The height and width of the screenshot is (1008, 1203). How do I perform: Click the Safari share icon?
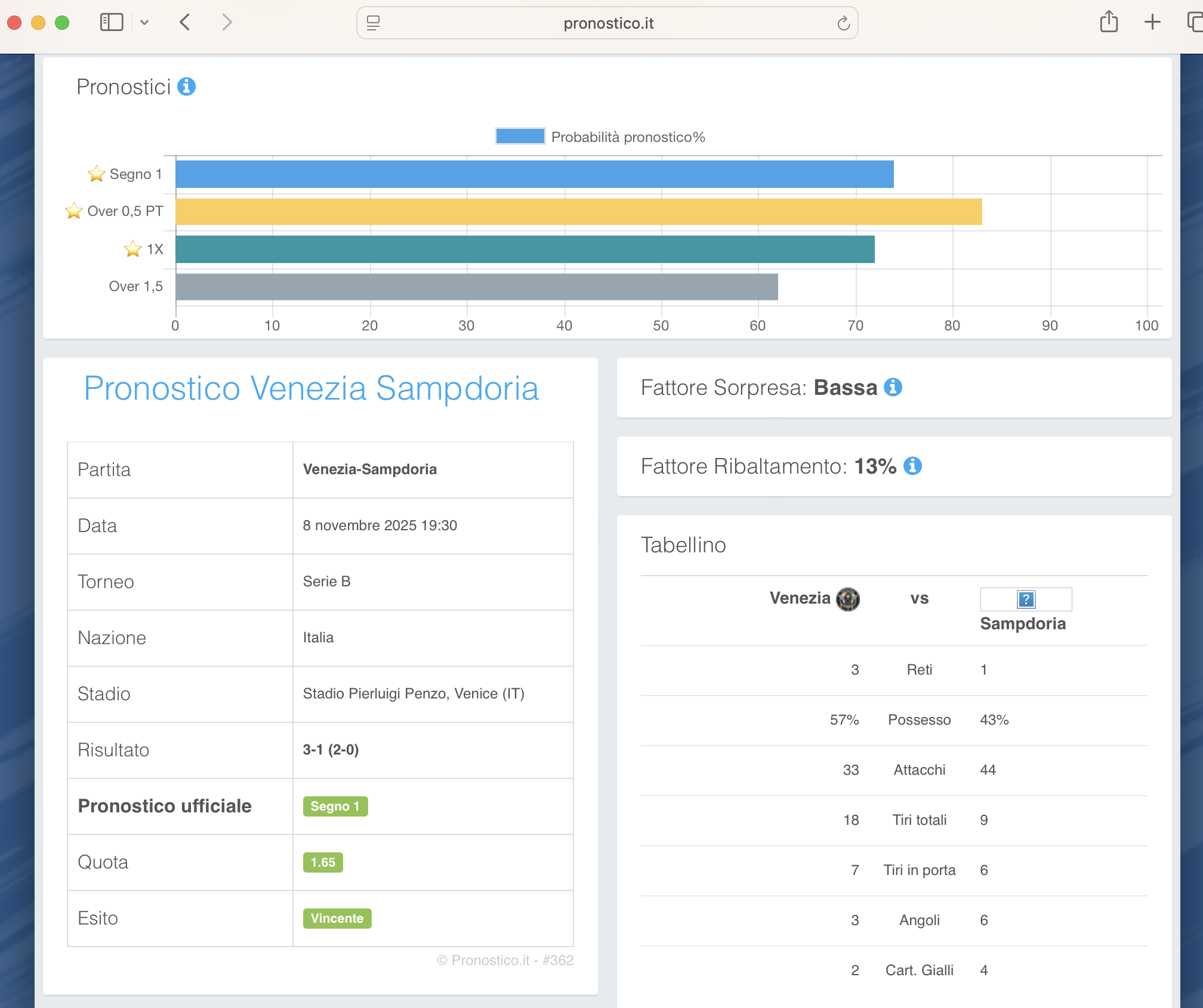click(1109, 23)
